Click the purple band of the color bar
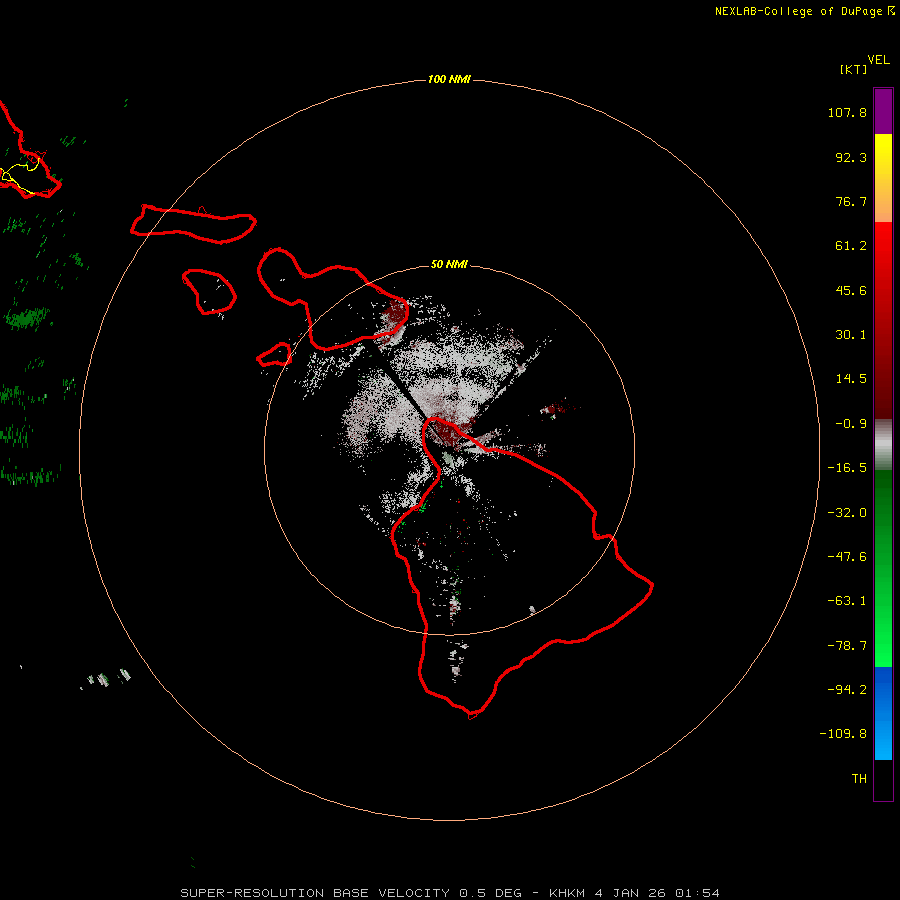900x900 pixels. point(883,111)
